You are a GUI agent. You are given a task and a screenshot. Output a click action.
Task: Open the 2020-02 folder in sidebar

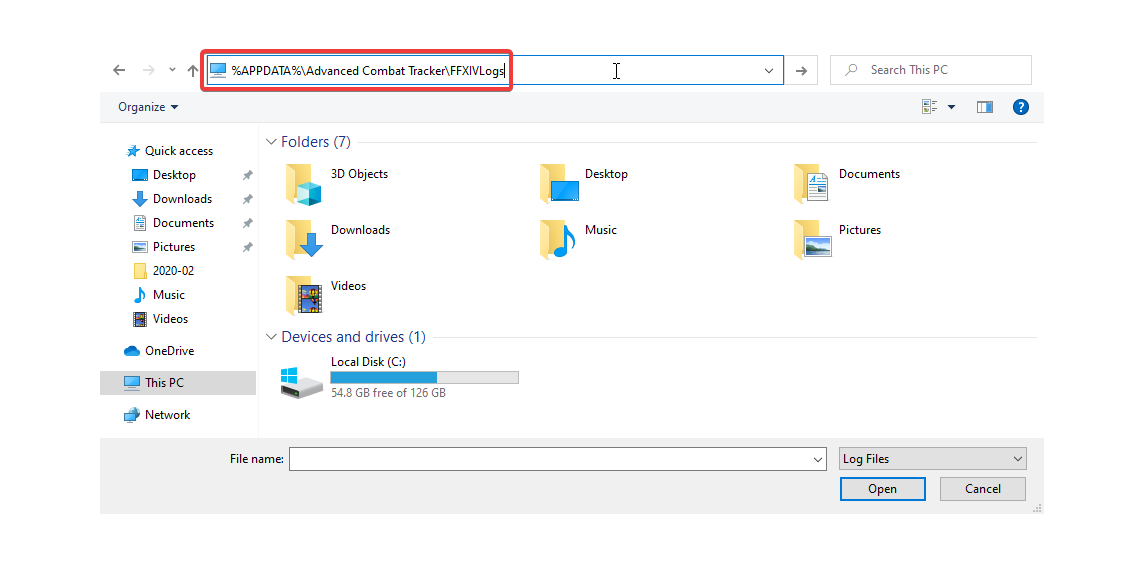(x=163, y=271)
